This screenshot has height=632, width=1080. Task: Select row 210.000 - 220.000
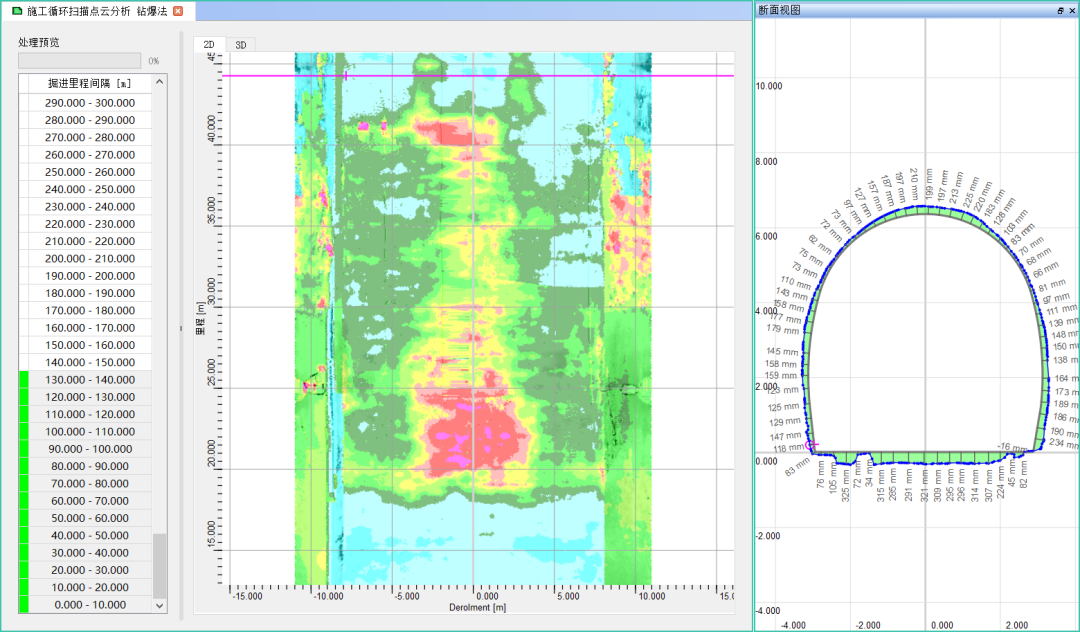tap(90, 241)
